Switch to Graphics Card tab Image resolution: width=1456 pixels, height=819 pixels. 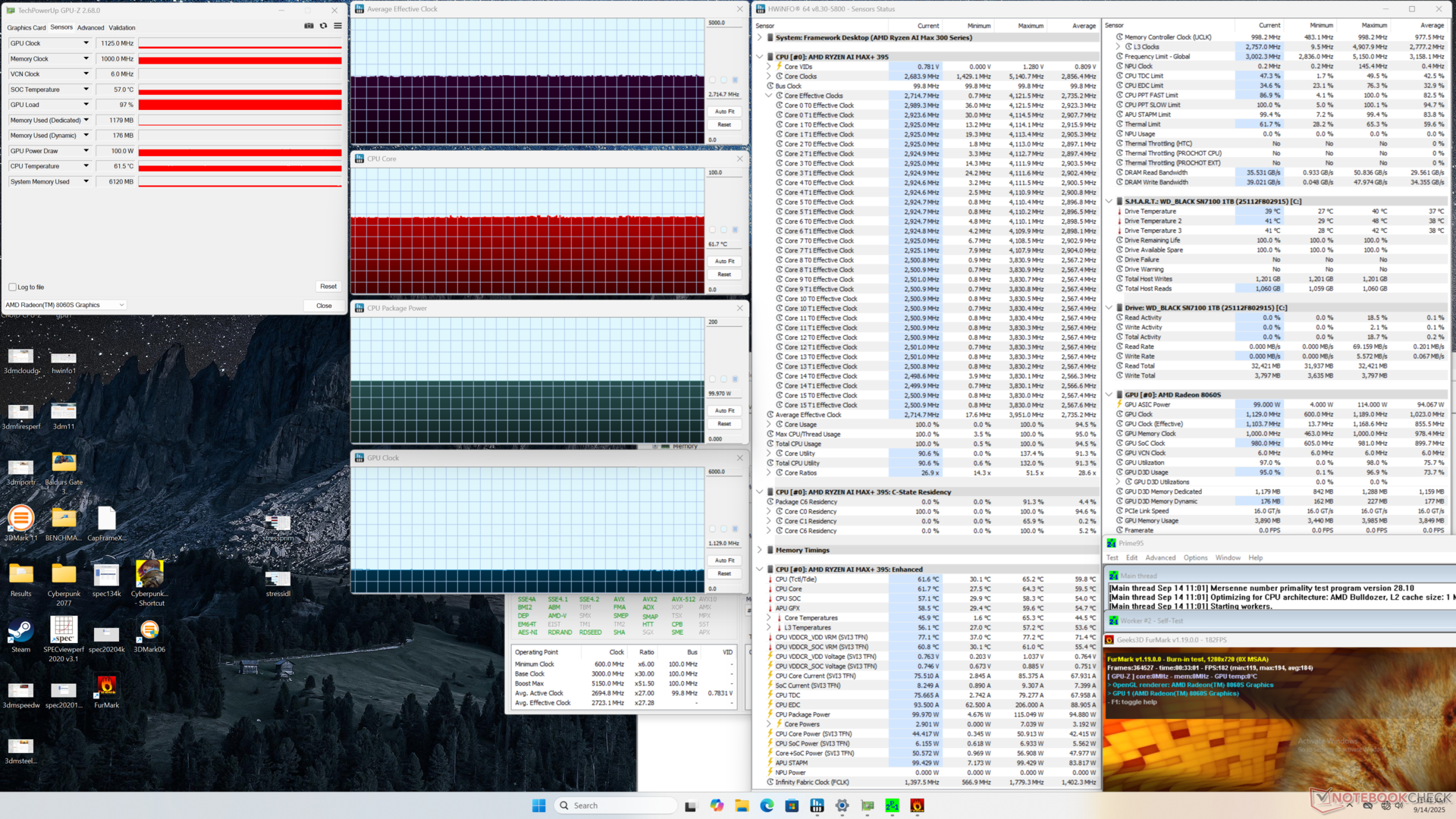26,27
